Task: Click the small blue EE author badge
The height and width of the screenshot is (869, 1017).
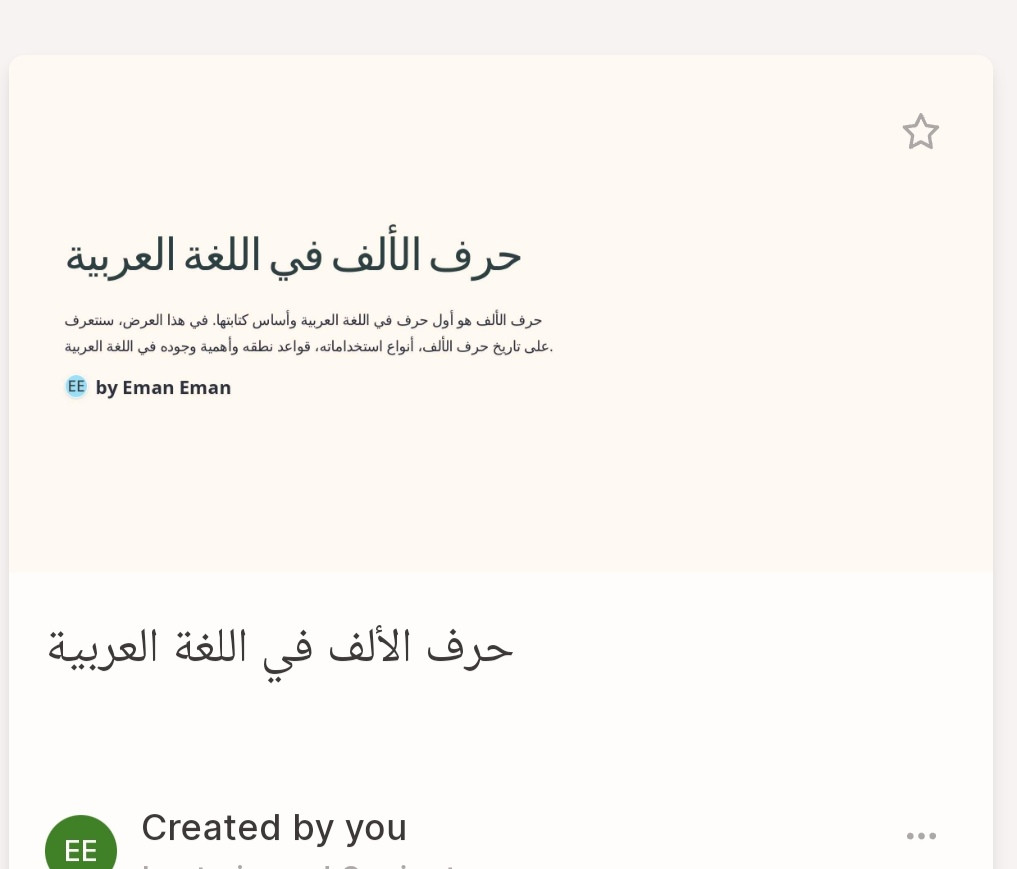Action: click(76, 387)
